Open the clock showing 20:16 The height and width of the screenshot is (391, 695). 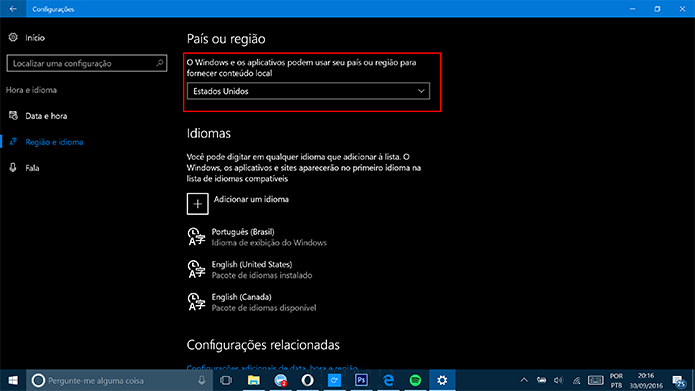646,381
